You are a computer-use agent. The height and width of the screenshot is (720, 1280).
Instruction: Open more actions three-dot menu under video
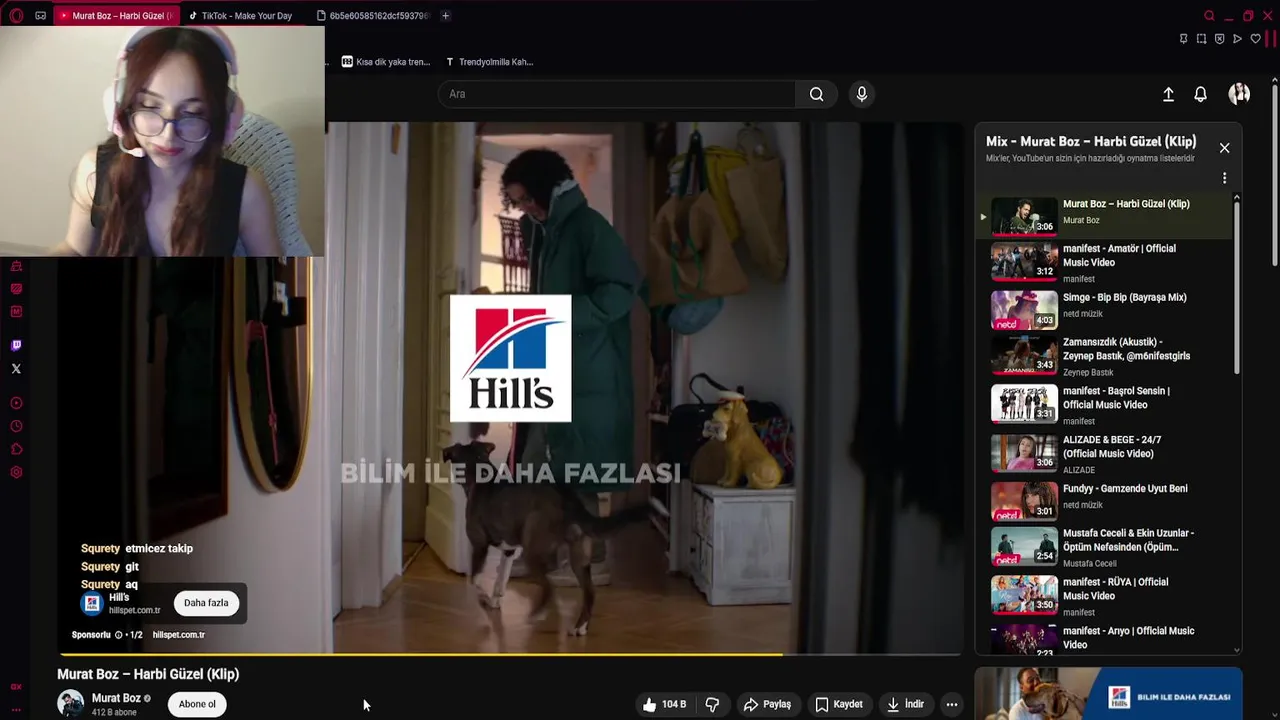(x=952, y=704)
